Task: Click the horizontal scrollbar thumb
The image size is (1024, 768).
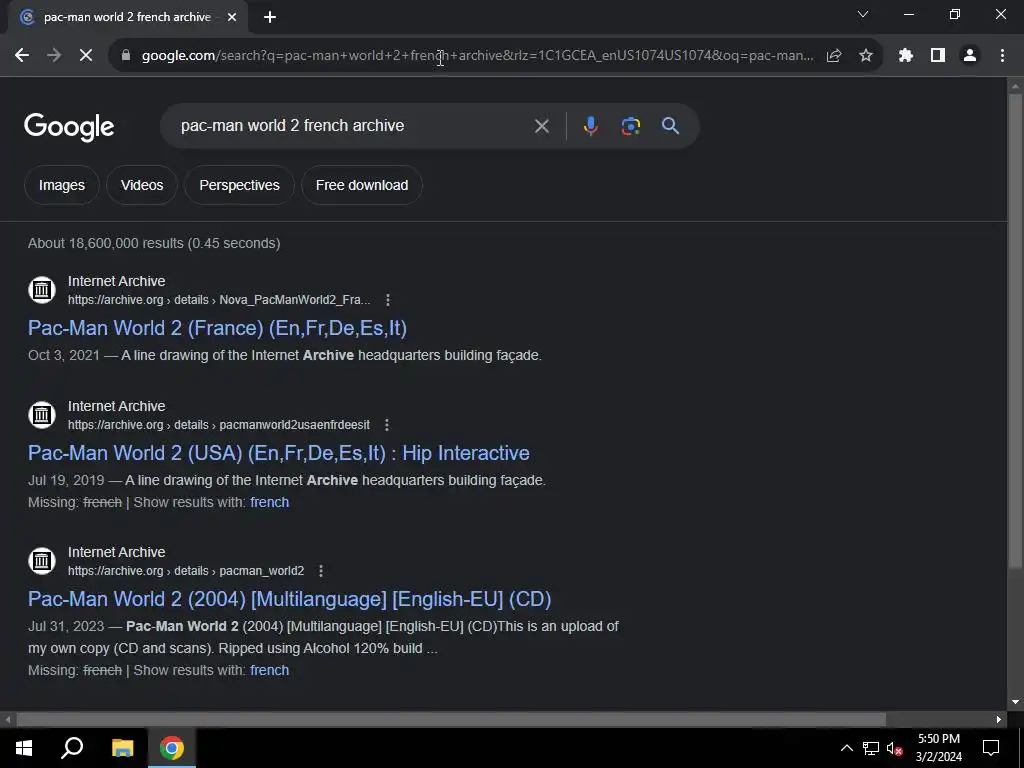Action: [x=451, y=720]
